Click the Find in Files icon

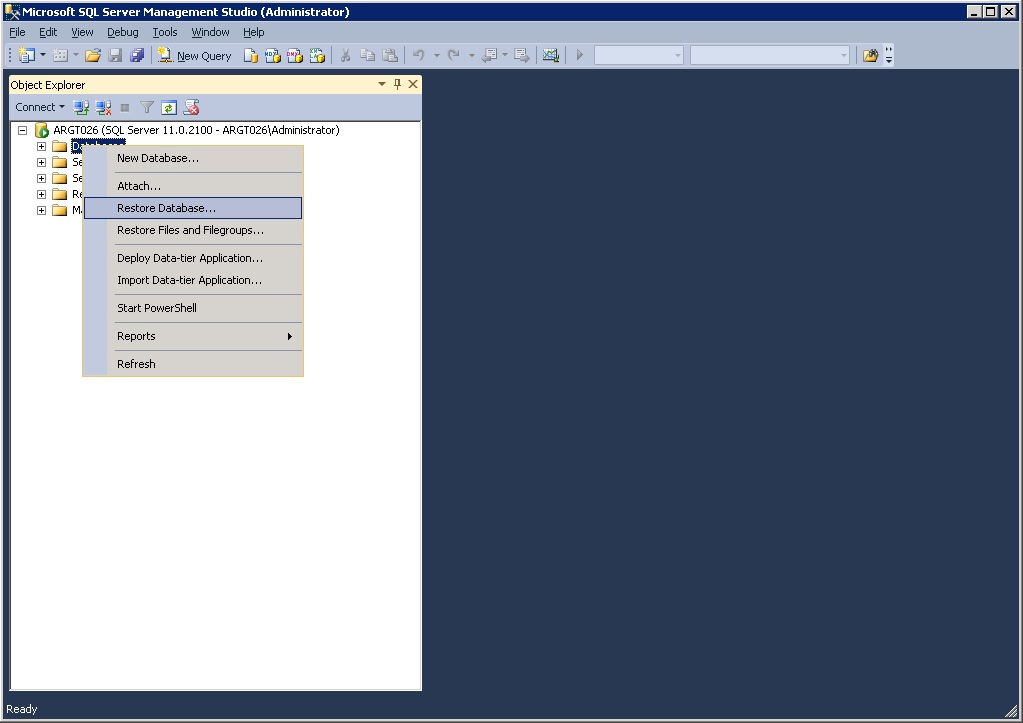pyautogui.click(x=870, y=56)
